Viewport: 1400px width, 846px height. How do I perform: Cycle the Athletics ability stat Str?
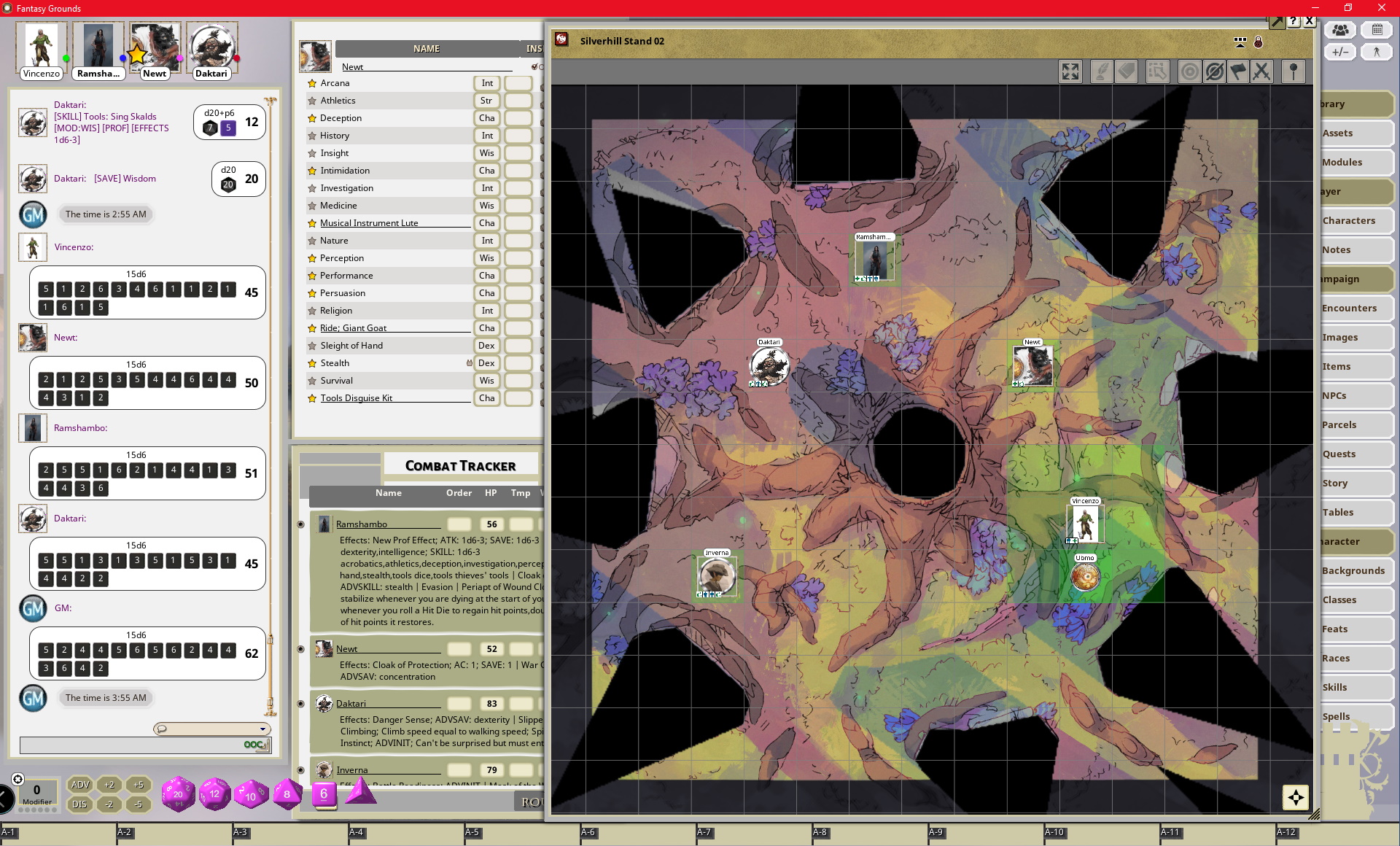tap(486, 101)
